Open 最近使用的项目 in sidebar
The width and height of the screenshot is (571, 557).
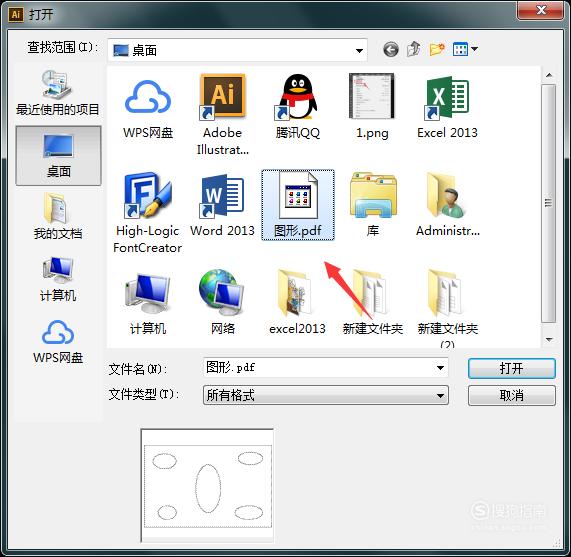[x=58, y=94]
